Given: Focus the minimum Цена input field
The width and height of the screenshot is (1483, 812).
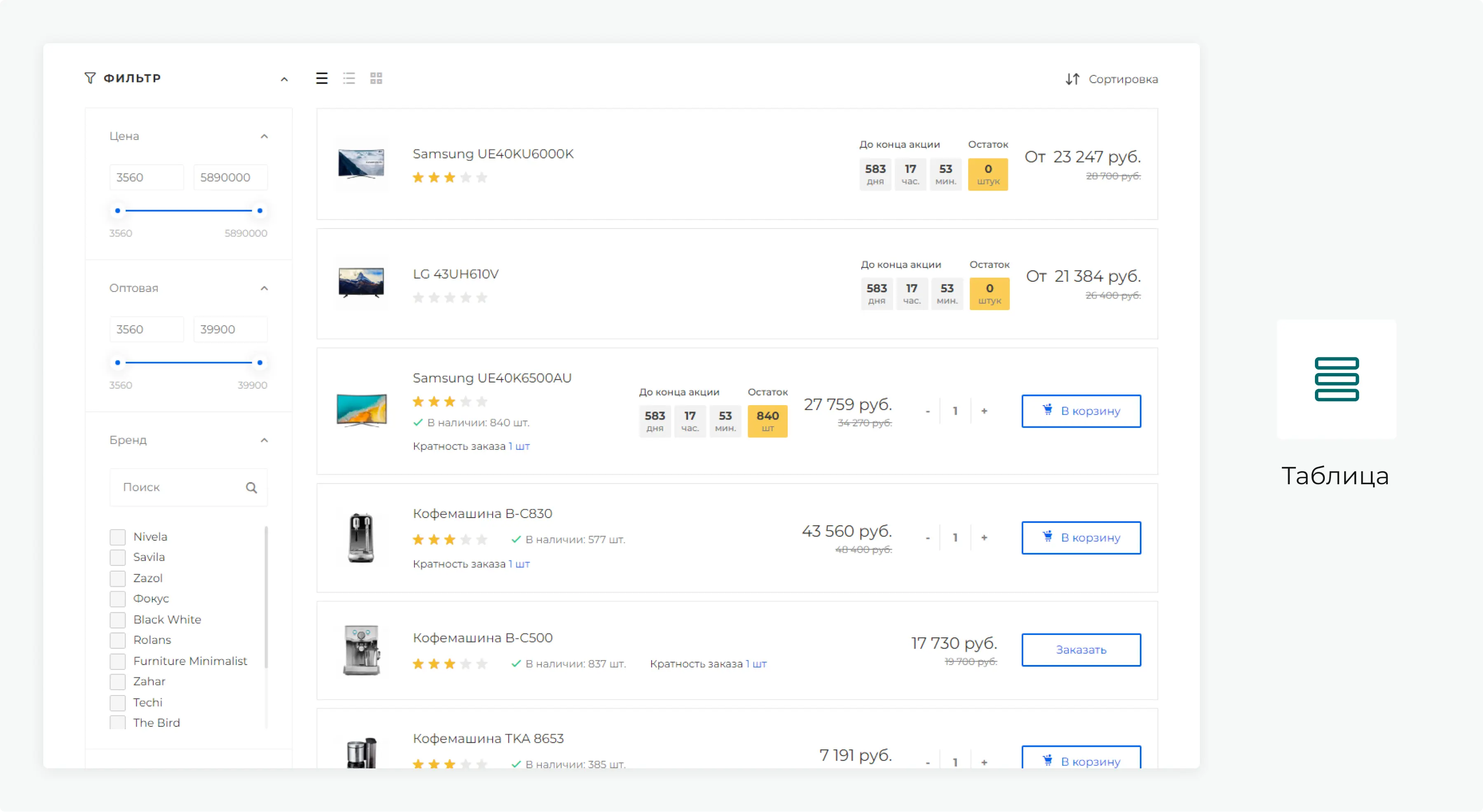Looking at the screenshot, I should (146, 177).
